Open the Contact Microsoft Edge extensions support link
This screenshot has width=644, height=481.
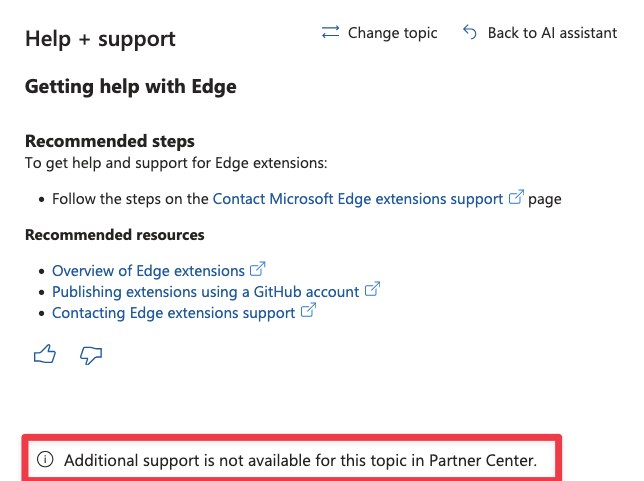358,199
